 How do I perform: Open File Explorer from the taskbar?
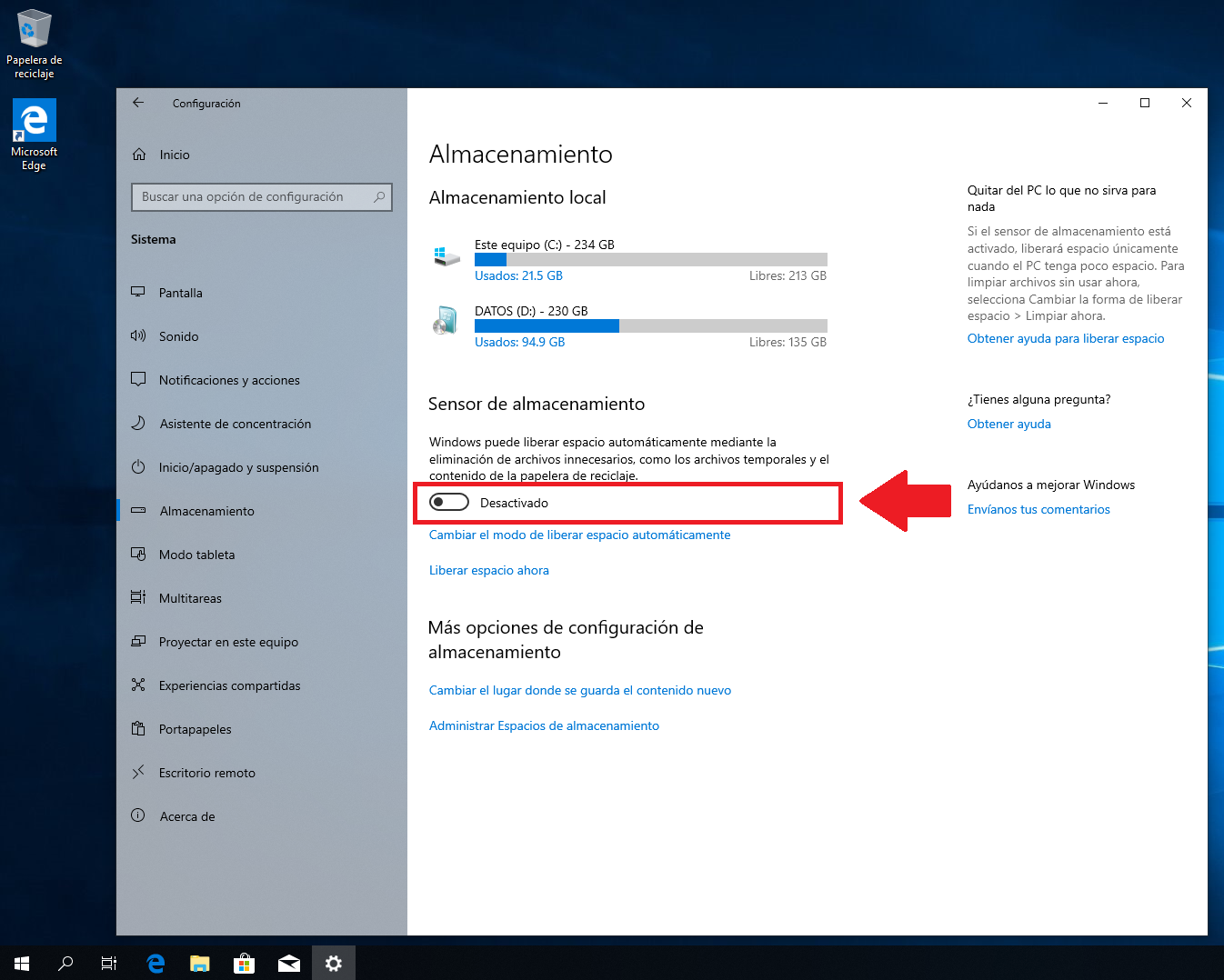tap(199, 963)
